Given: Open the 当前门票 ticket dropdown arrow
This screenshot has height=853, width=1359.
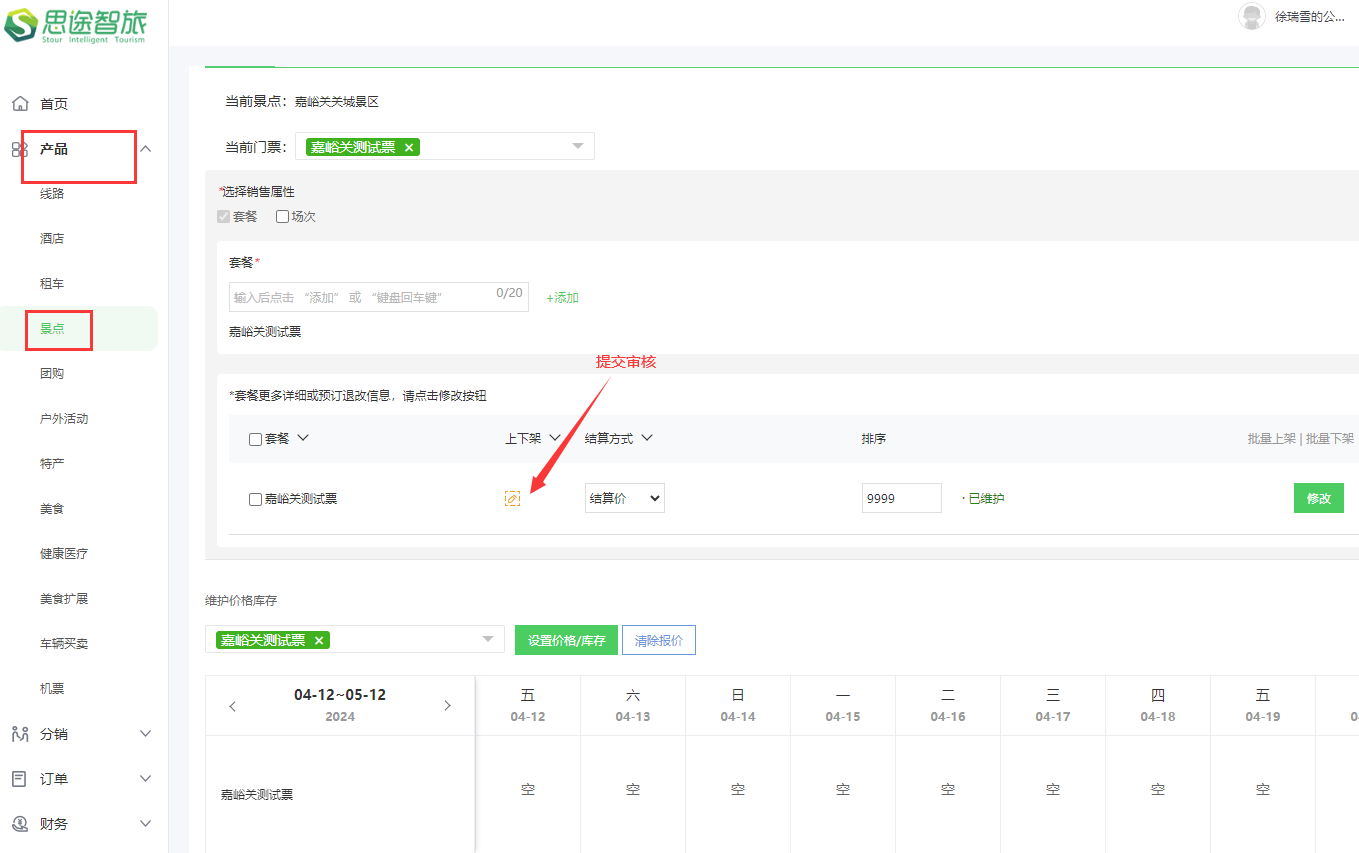Looking at the screenshot, I should point(577,146).
